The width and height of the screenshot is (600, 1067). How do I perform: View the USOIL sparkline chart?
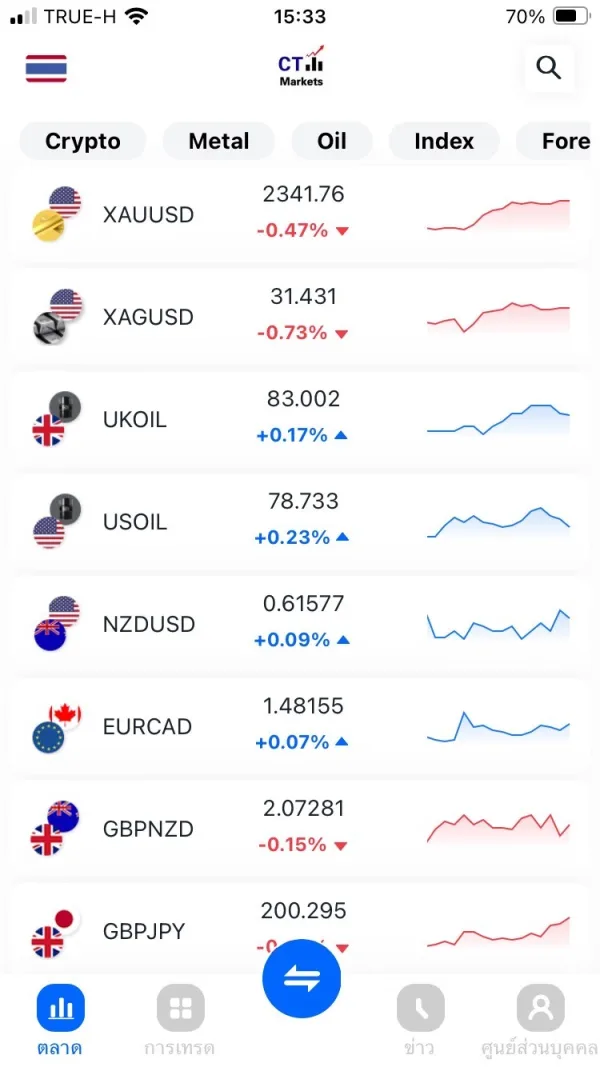coord(498,524)
